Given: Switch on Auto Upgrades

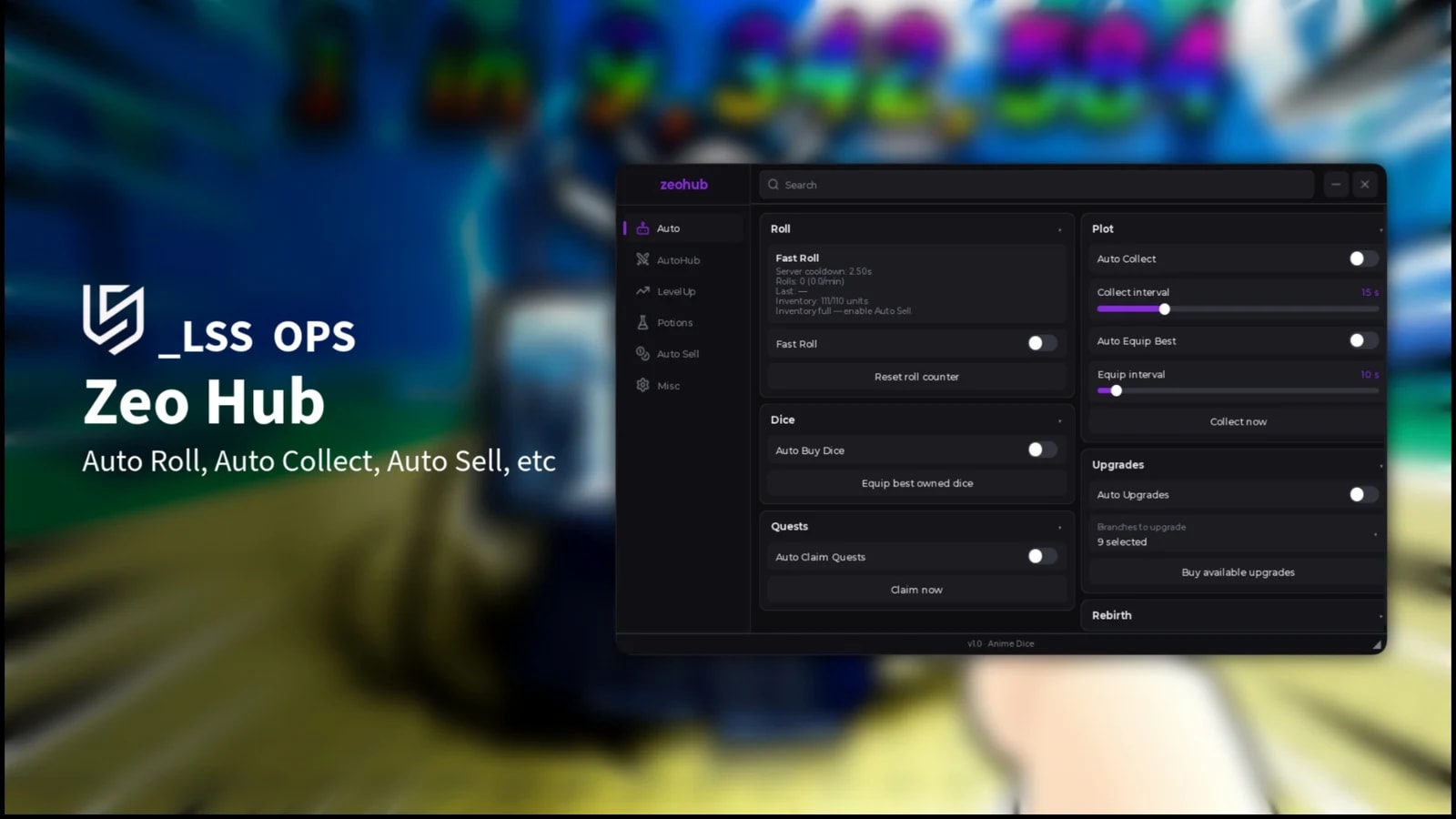Looking at the screenshot, I should tap(1363, 494).
